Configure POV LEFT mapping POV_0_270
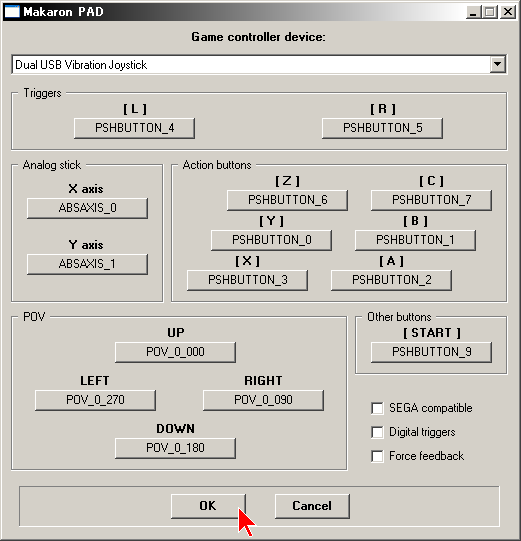The width and height of the screenshot is (521, 541). [95, 400]
